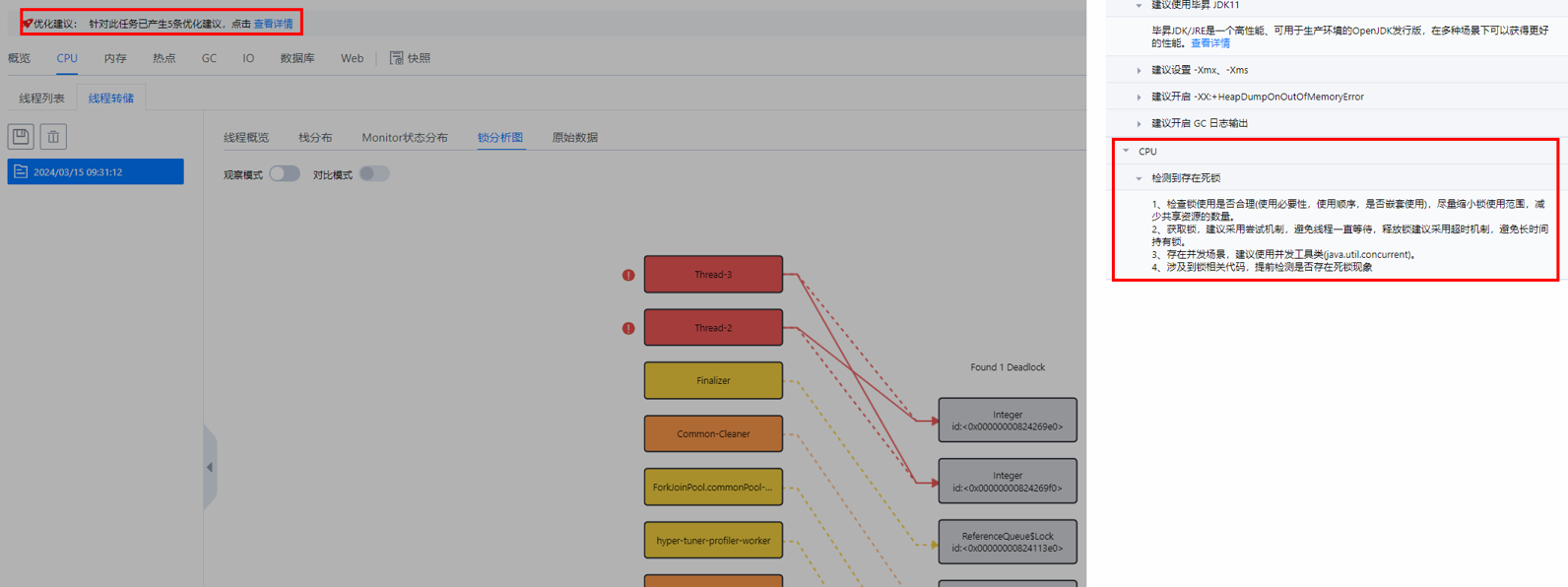Toggle the 观察模式 switch
Viewport: 1568px width, 587px height.
(285, 173)
